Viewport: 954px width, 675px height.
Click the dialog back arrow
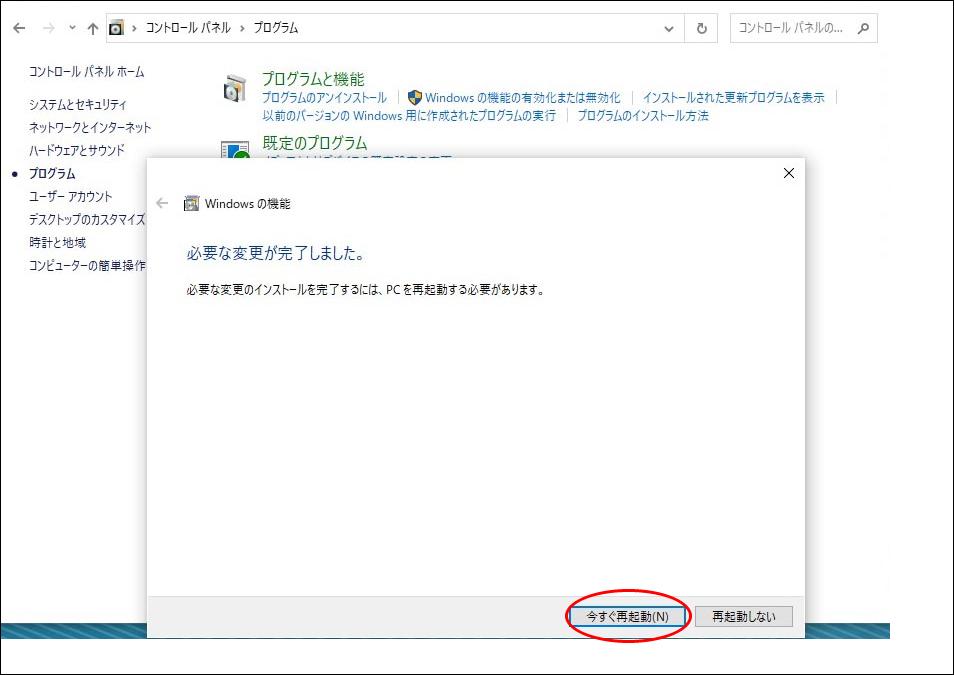pyautogui.click(x=162, y=203)
